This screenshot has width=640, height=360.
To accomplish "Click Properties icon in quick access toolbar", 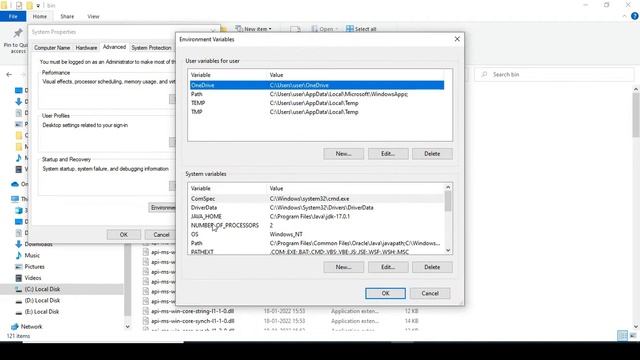I will (19, 5).
